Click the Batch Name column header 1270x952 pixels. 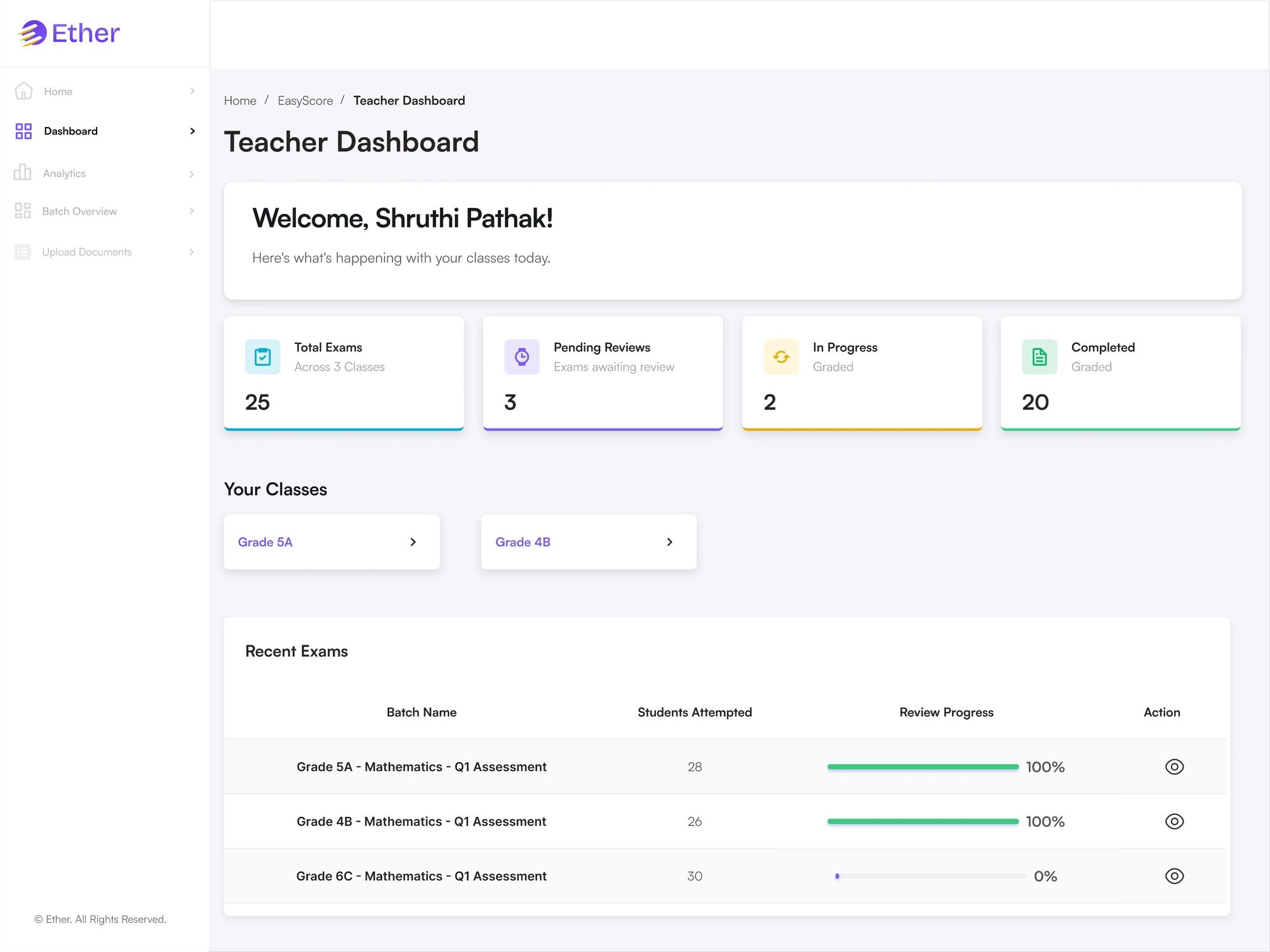(422, 713)
